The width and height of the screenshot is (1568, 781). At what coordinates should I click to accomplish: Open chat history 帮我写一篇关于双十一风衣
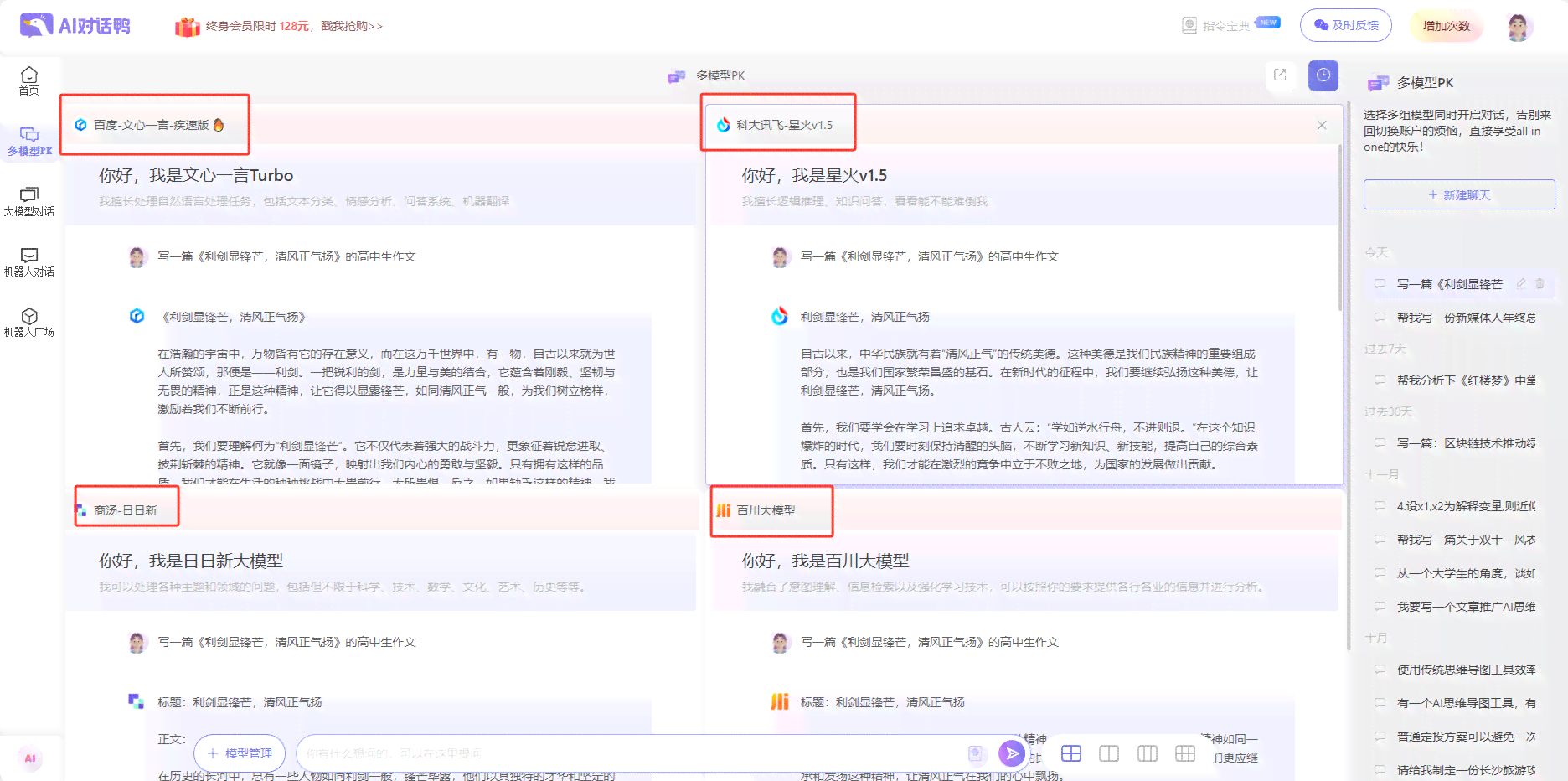tap(1459, 540)
